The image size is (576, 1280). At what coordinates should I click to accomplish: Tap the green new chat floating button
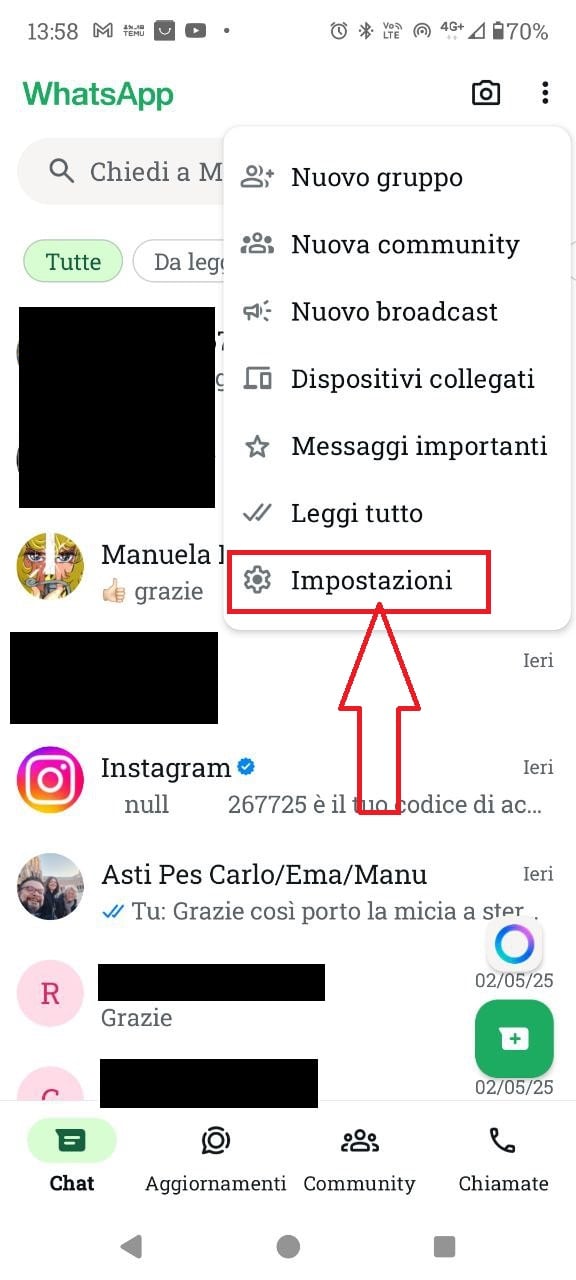pos(514,1038)
